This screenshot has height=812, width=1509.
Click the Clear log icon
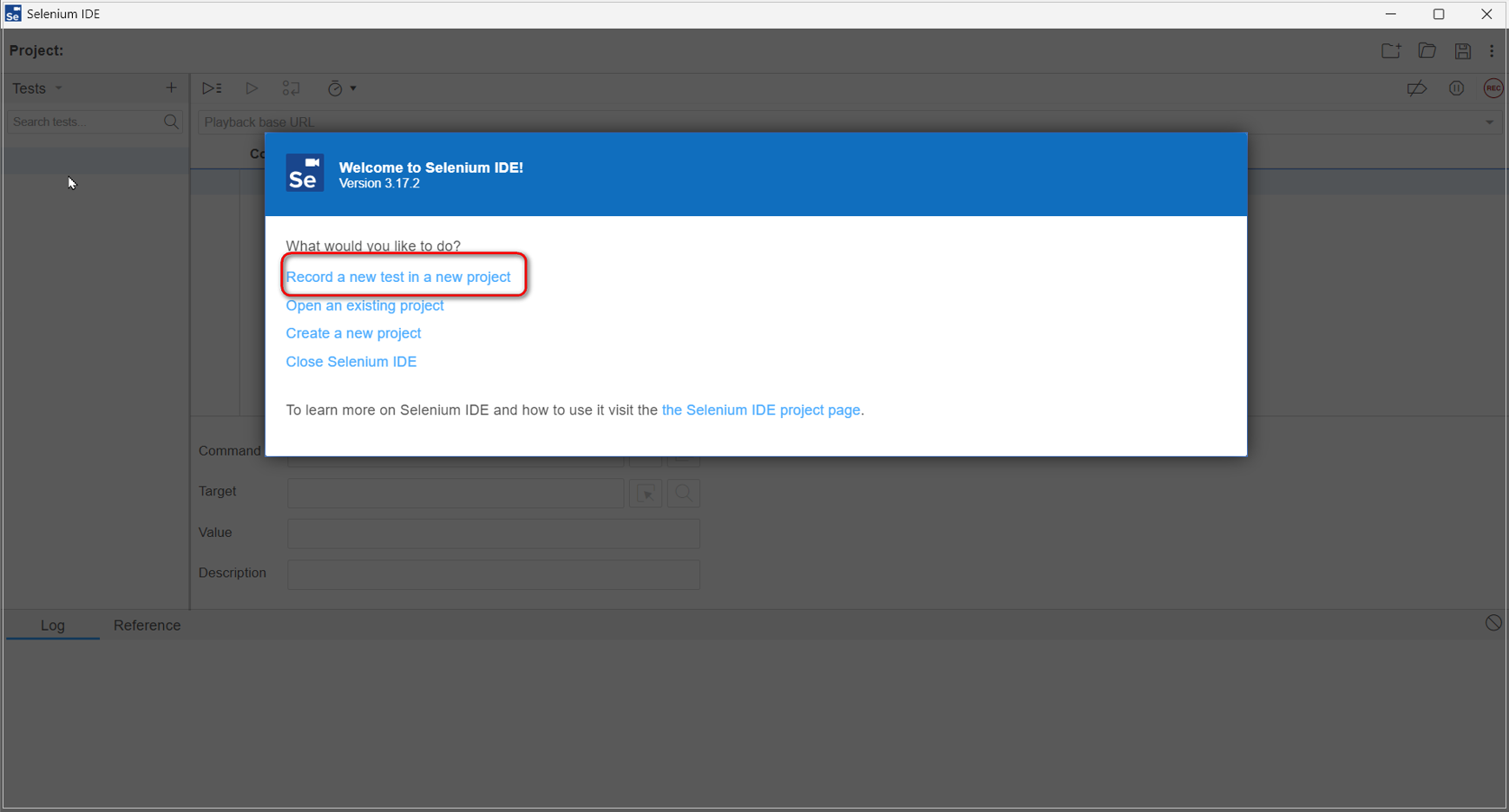tap(1493, 623)
